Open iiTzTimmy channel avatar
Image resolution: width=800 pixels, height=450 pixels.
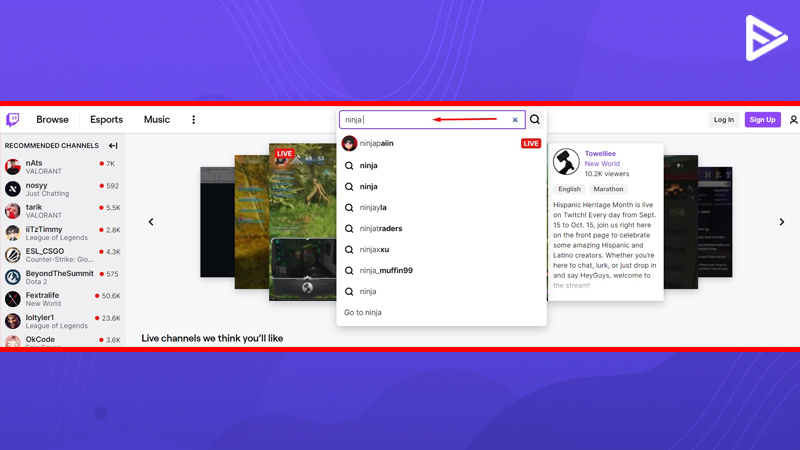click(13, 233)
